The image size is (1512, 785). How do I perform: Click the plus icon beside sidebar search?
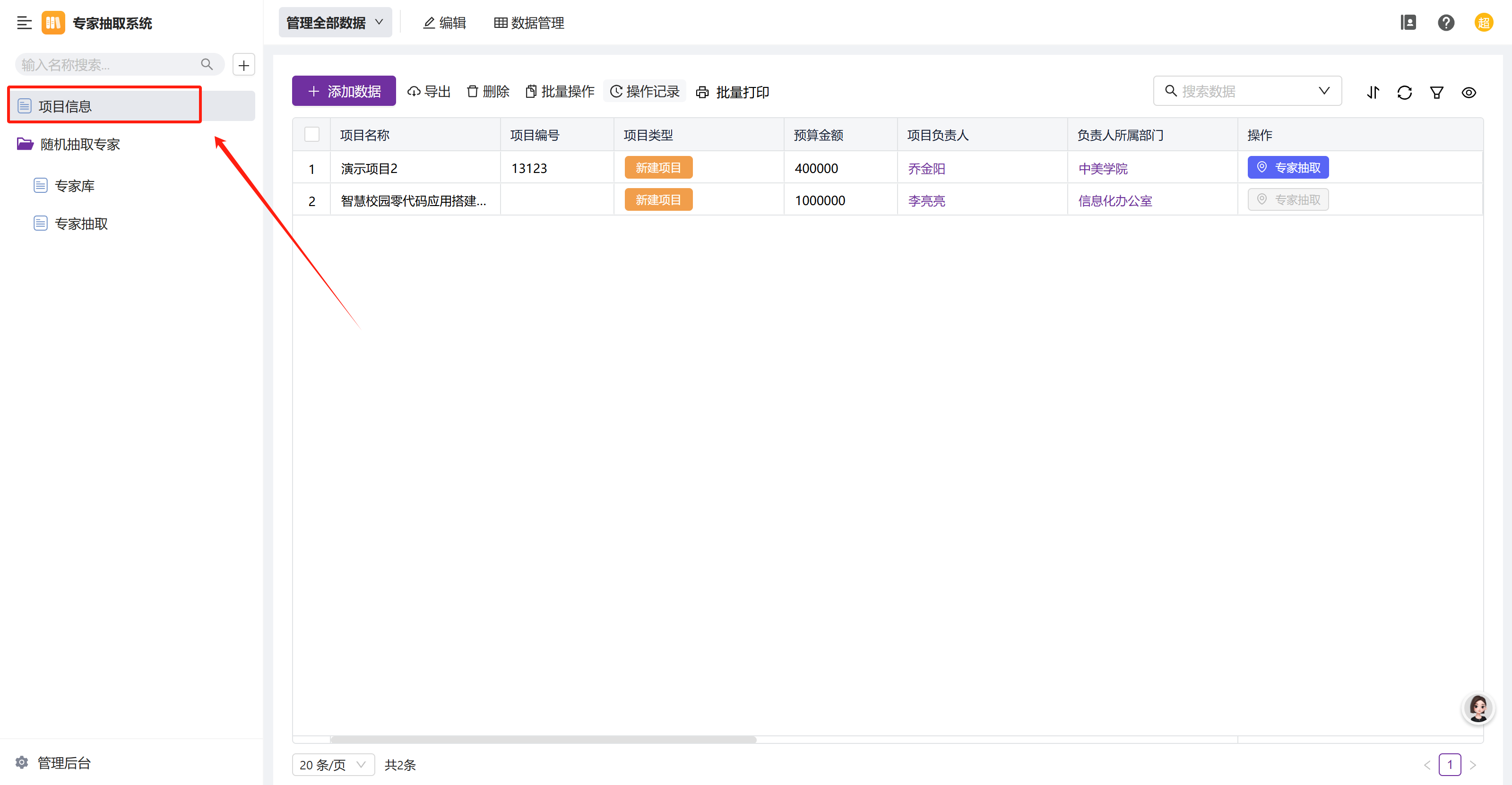[x=243, y=65]
